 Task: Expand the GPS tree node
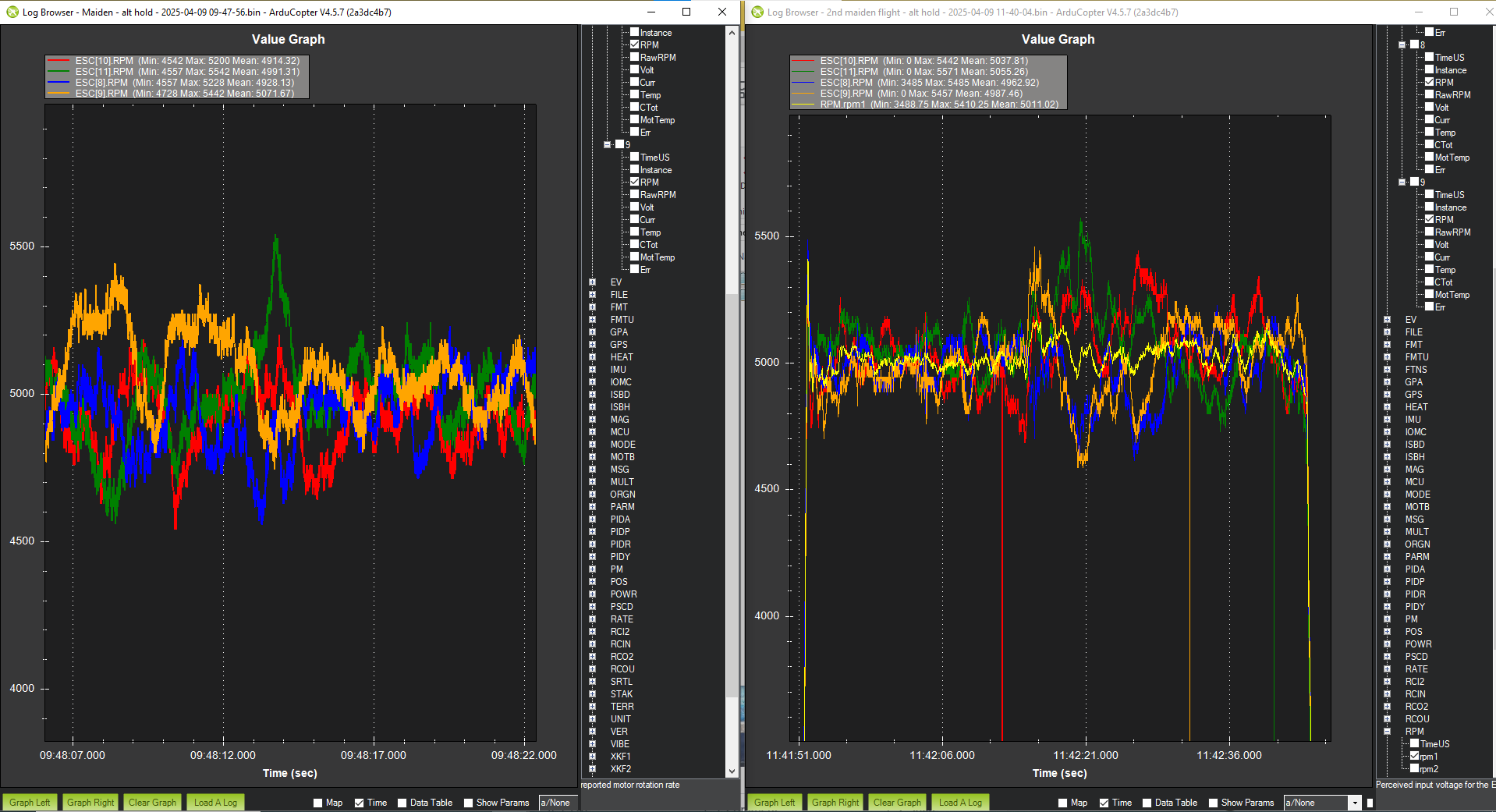point(590,344)
